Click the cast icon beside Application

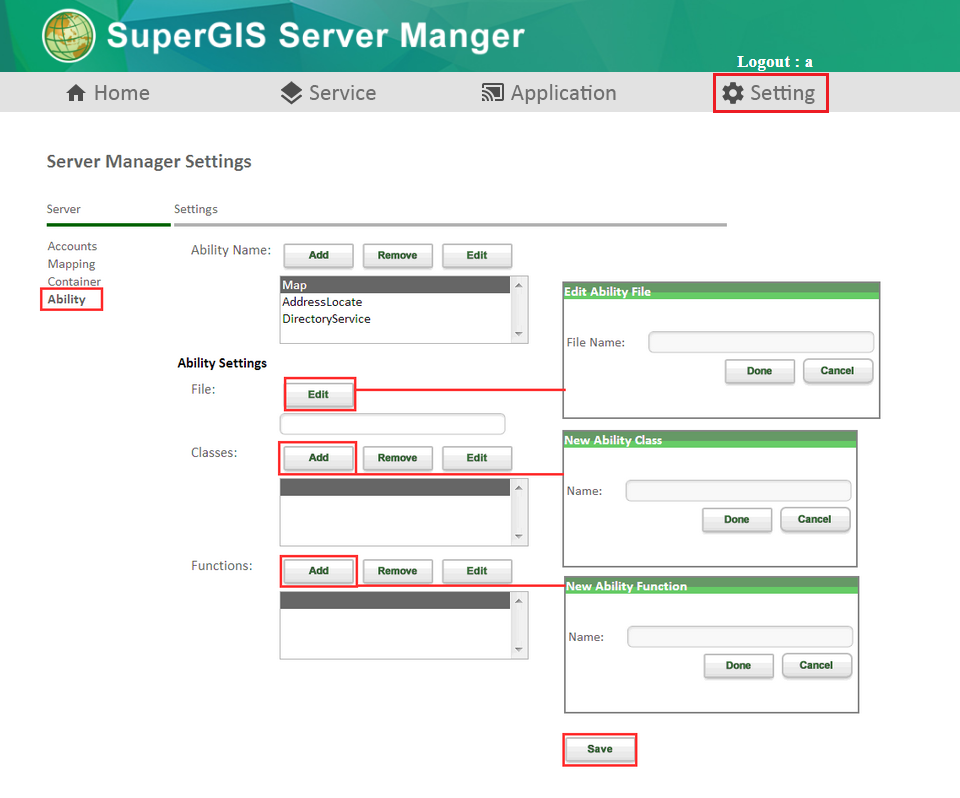[492, 92]
